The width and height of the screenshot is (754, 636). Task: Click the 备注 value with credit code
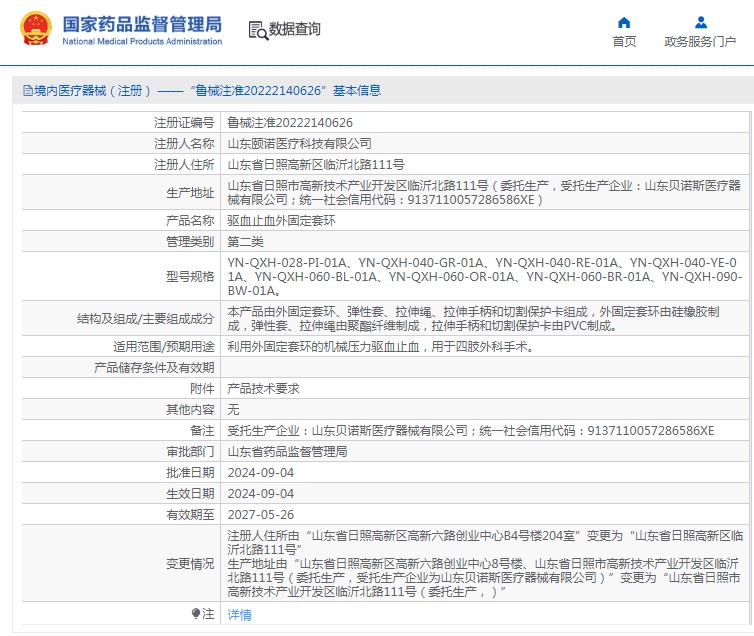(x=471, y=431)
